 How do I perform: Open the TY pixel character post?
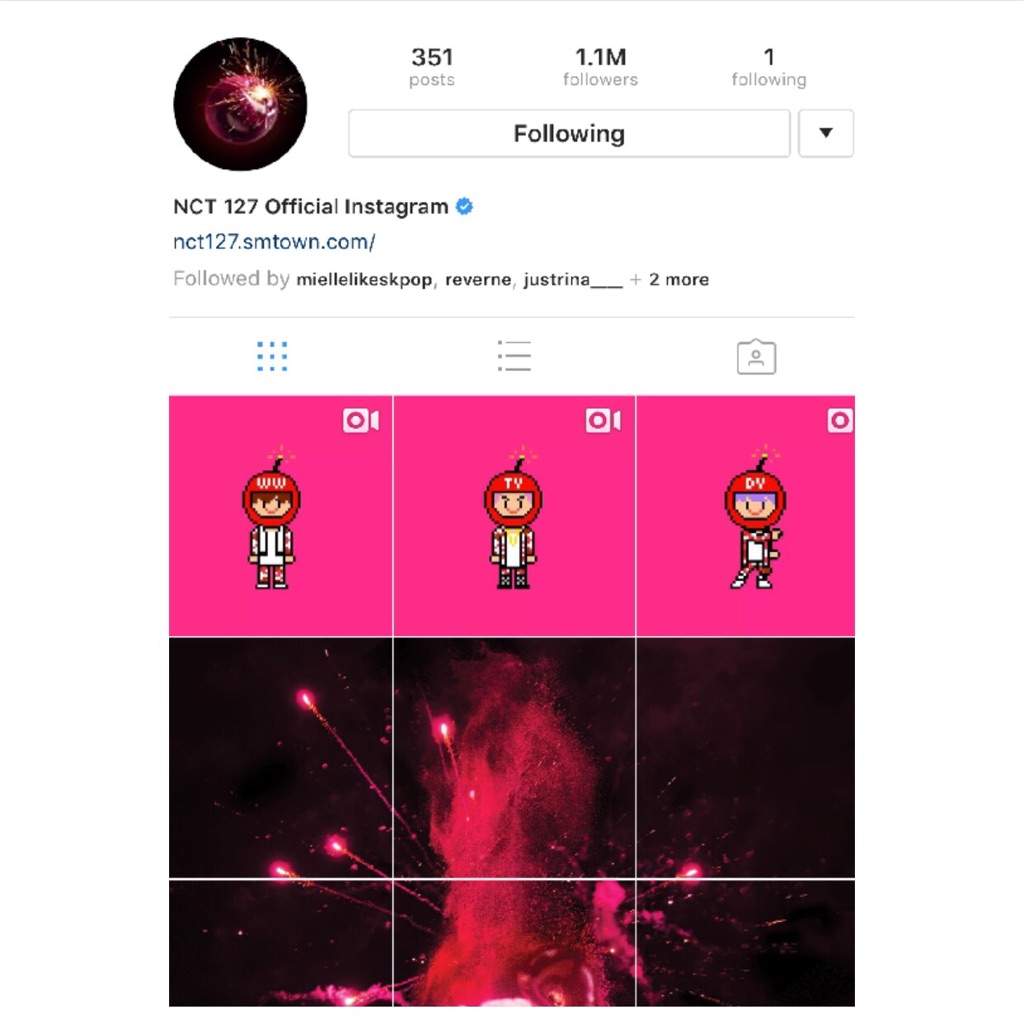(514, 515)
